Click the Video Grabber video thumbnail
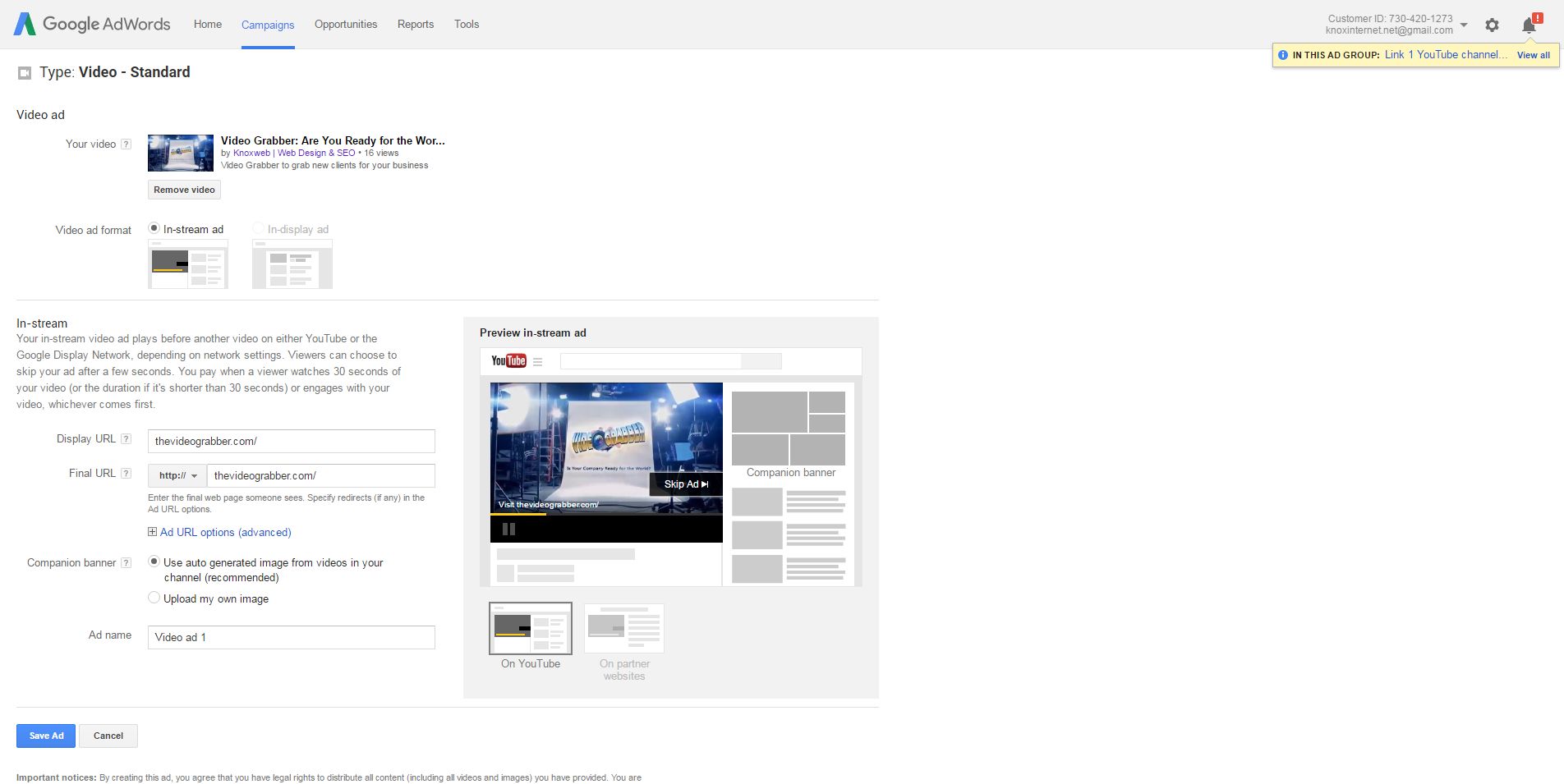 181,154
